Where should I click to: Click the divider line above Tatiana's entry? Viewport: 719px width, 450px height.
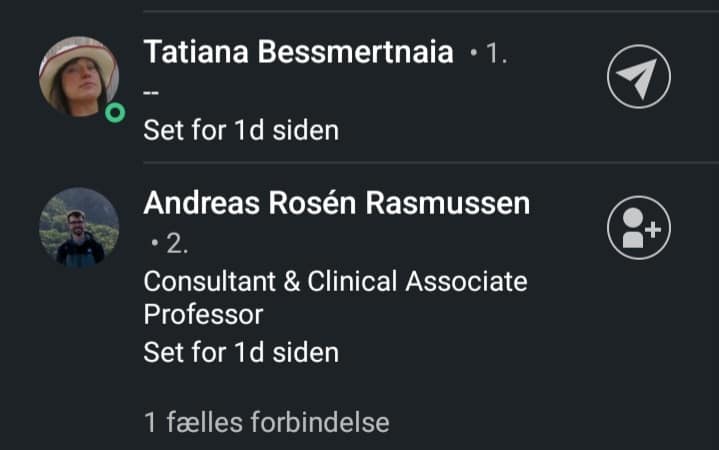click(x=431, y=11)
